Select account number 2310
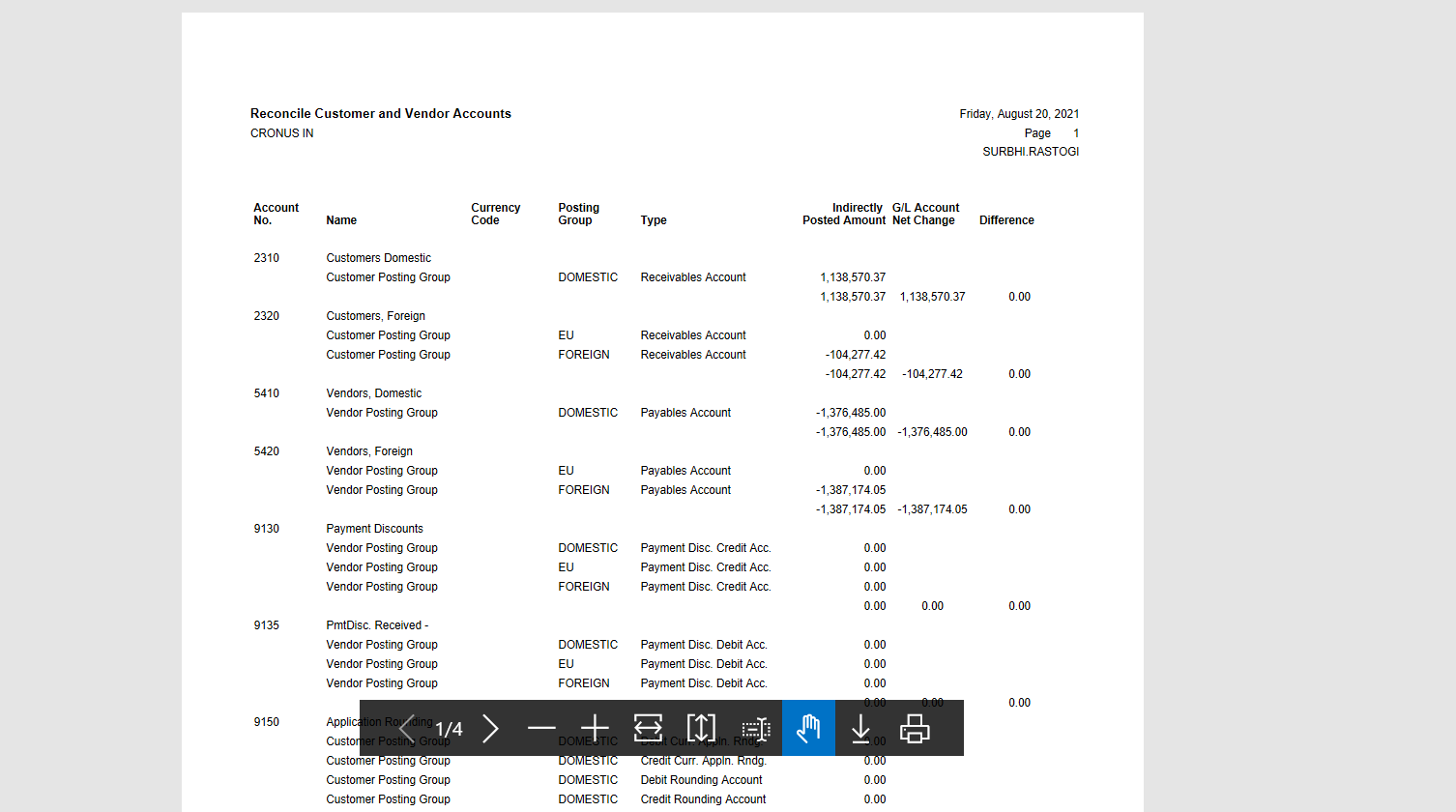This screenshot has height=812, width=1456. click(266, 257)
